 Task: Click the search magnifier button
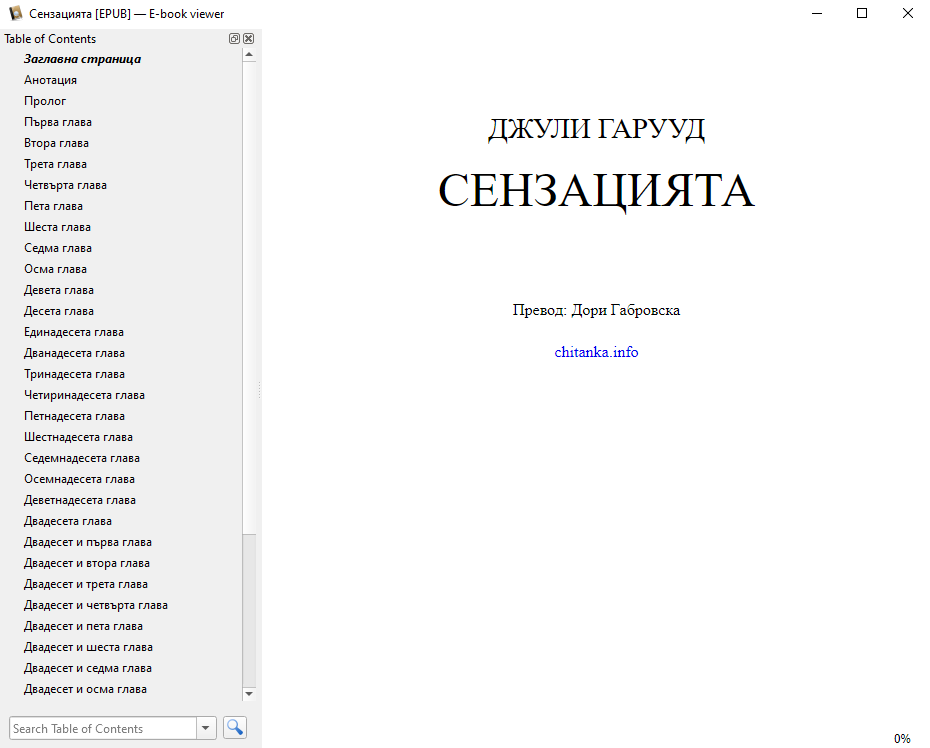click(x=235, y=727)
